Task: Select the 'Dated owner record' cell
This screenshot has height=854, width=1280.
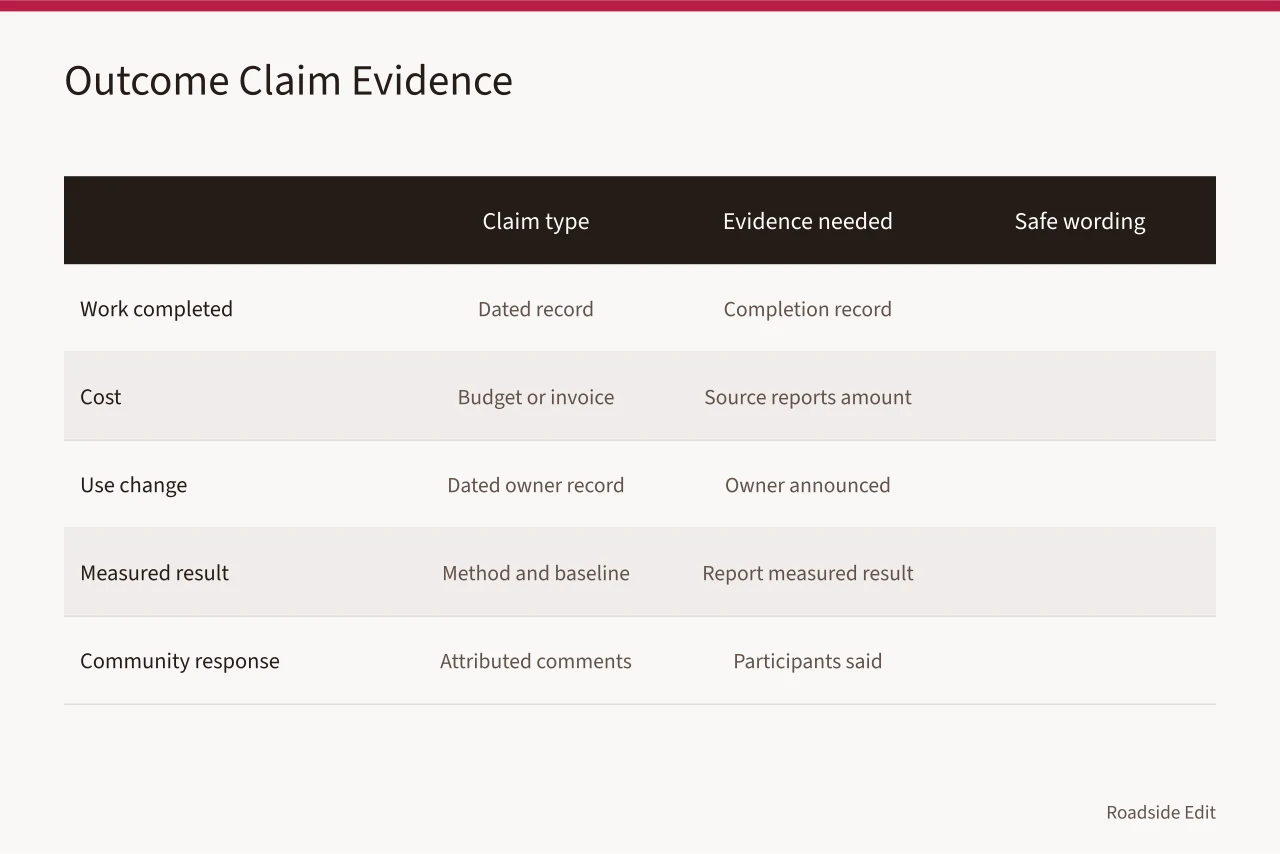Action: (536, 485)
